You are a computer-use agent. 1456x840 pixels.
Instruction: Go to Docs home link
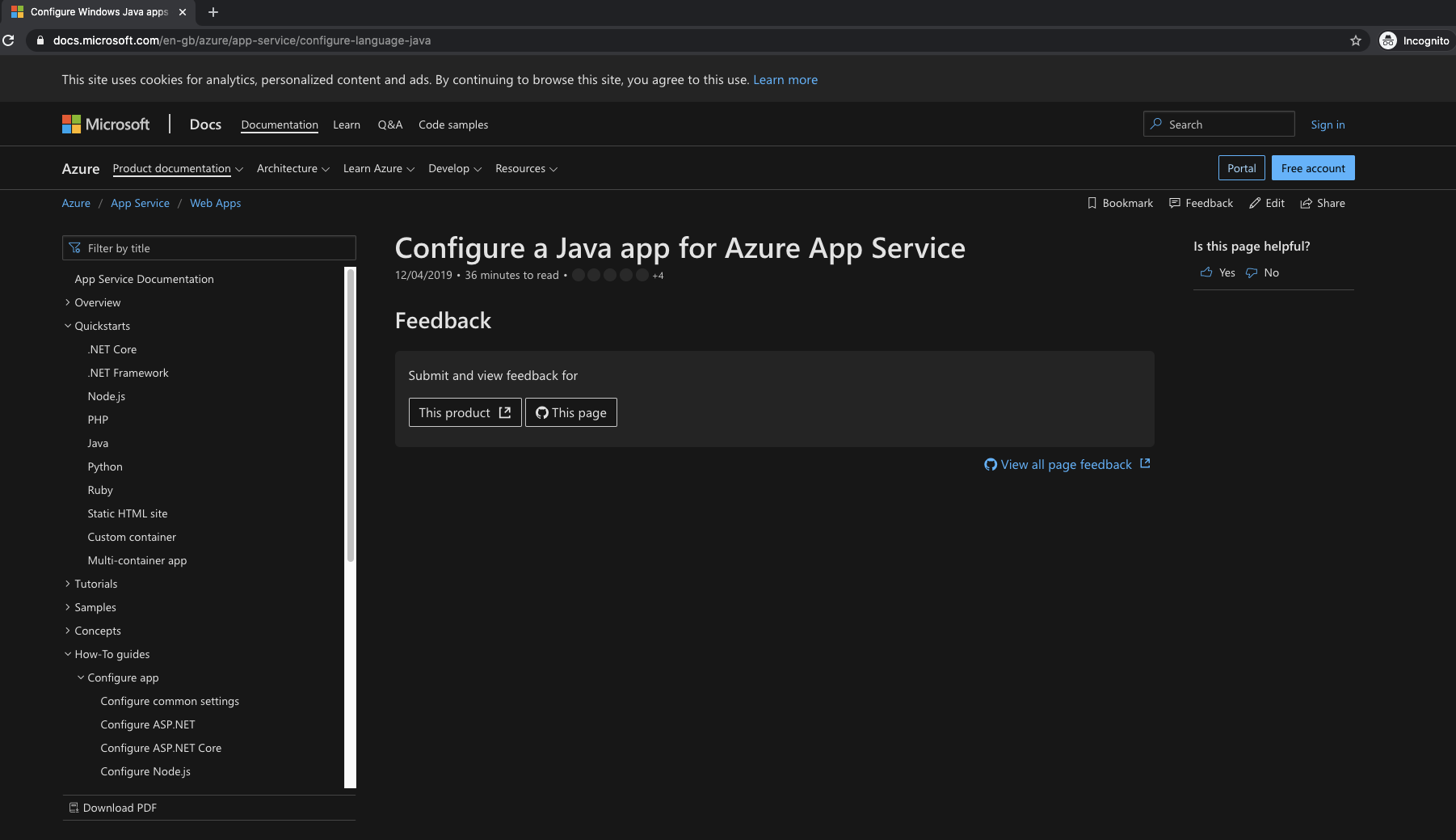[x=205, y=125]
